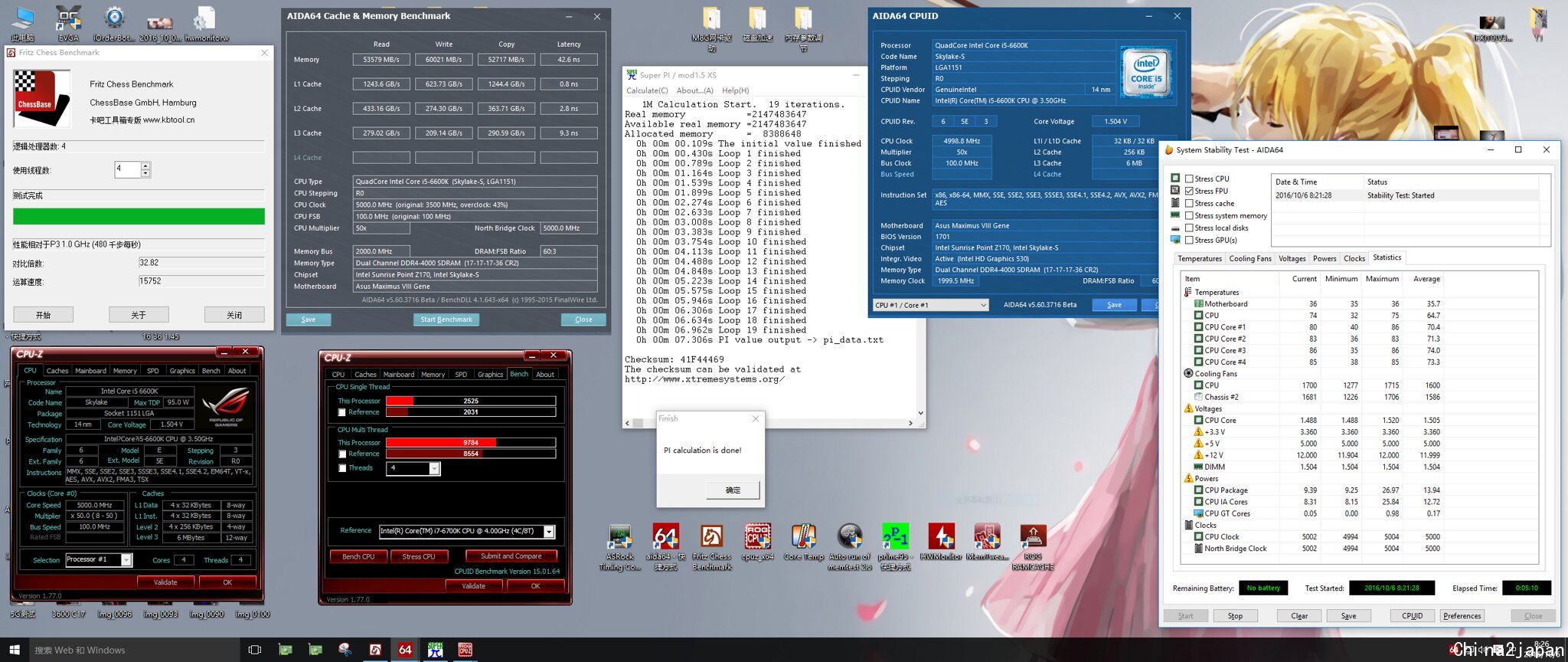This screenshot has height=662, width=1568.
Task: Open the iOrderBot desktop icon
Action: tap(114, 23)
